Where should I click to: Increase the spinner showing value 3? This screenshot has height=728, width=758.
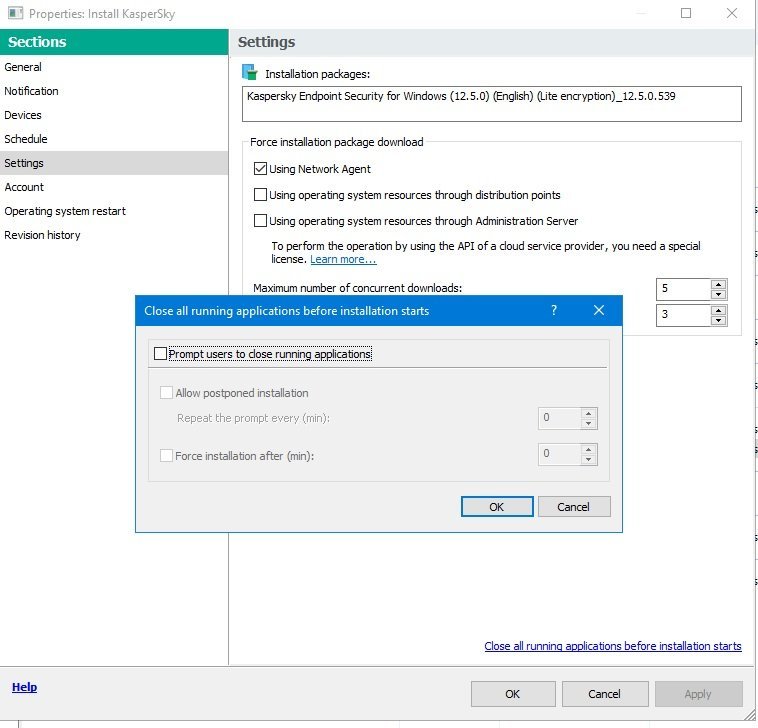coord(718,310)
